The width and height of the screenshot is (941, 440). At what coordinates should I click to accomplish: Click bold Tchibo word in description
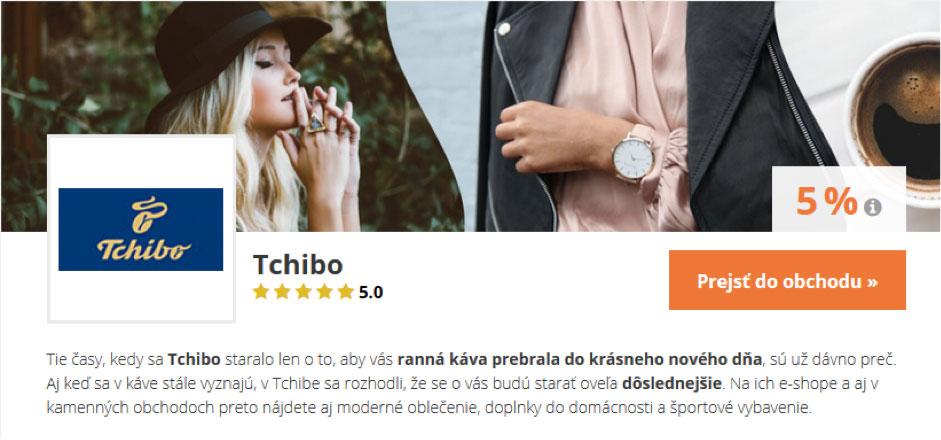coord(194,360)
